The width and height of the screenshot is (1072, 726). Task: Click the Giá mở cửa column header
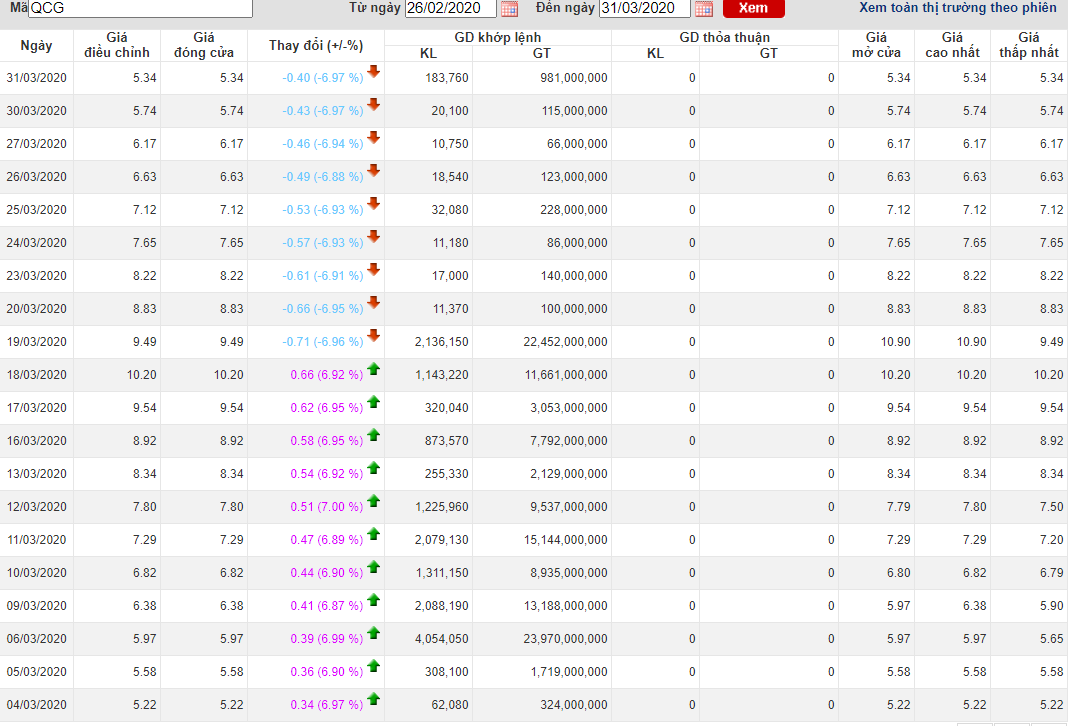tap(876, 45)
